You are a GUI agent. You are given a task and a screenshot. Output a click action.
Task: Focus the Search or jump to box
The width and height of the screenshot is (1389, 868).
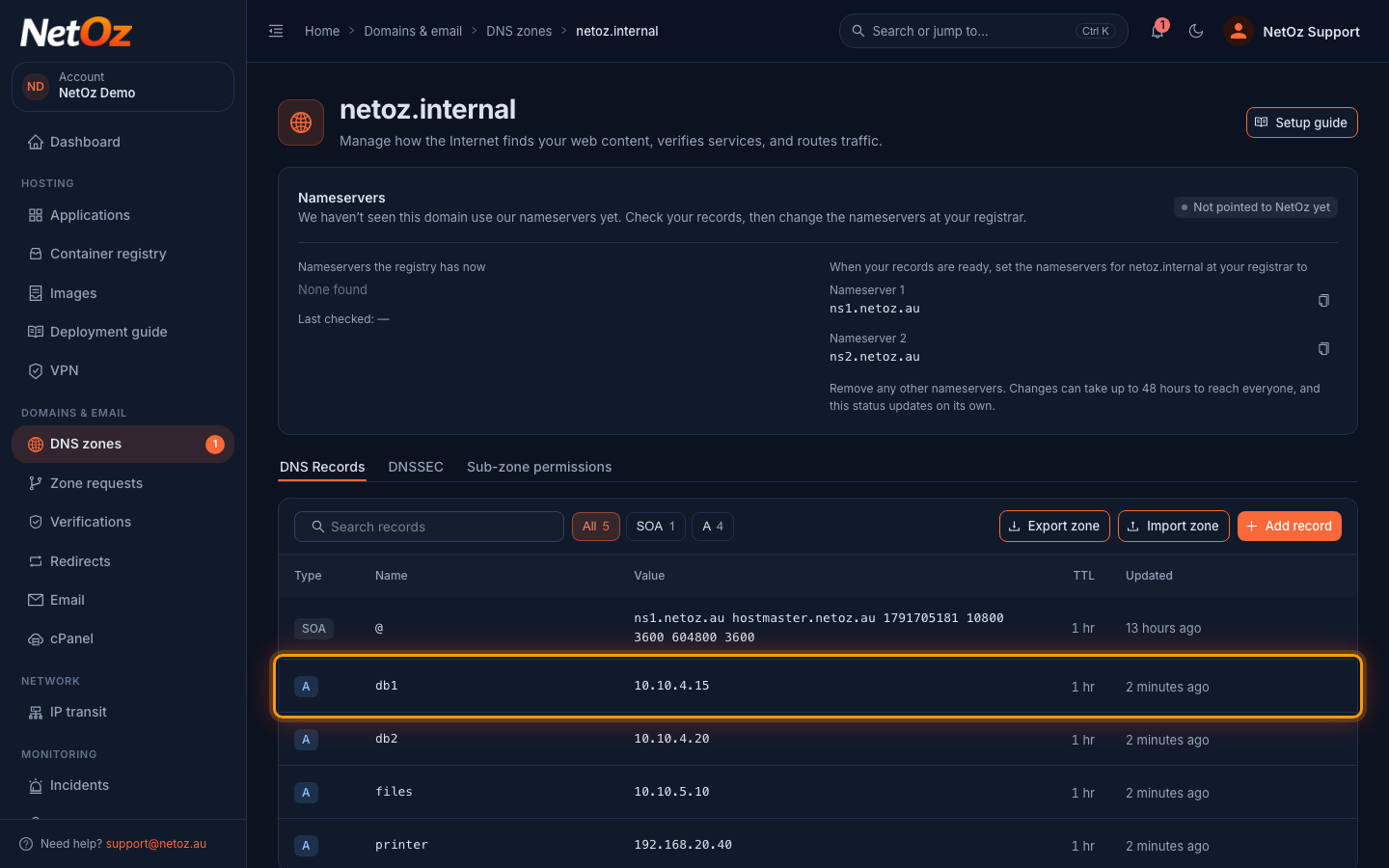984,31
